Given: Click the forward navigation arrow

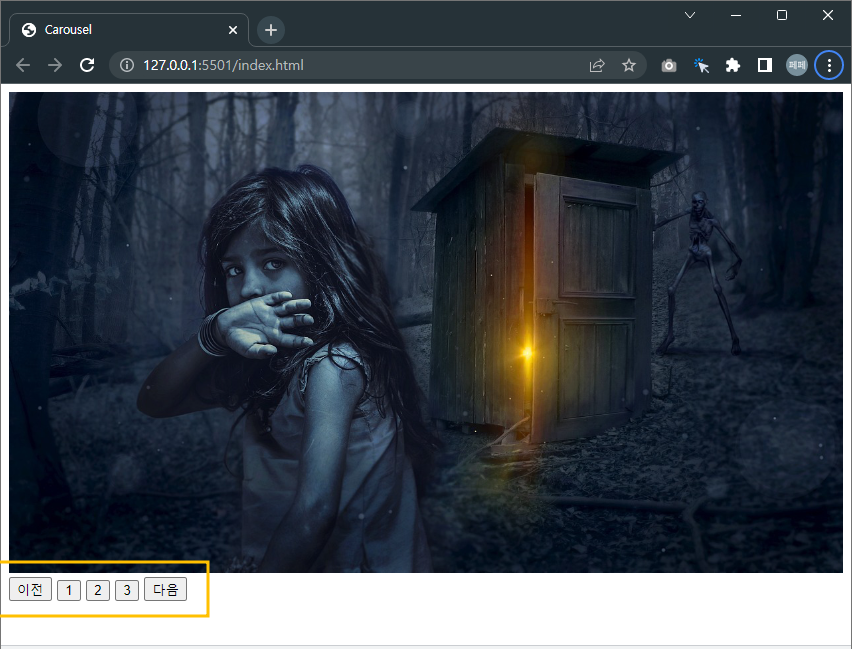Looking at the screenshot, I should pyautogui.click(x=54, y=64).
